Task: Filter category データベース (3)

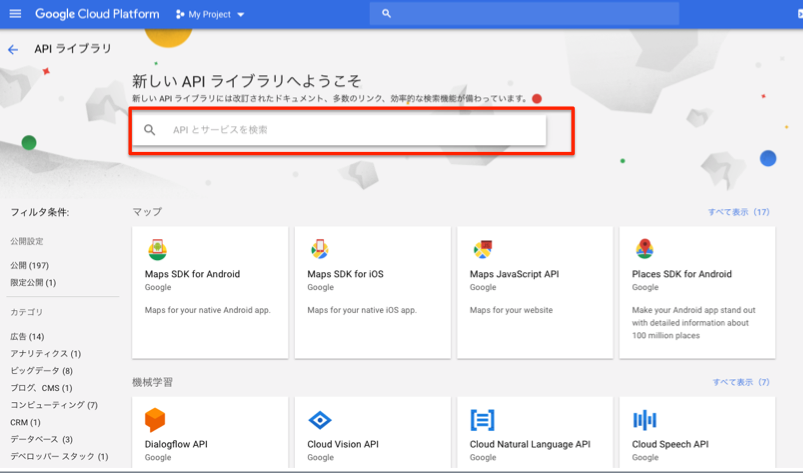Action: pyautogui.click(x=41, y=439)
